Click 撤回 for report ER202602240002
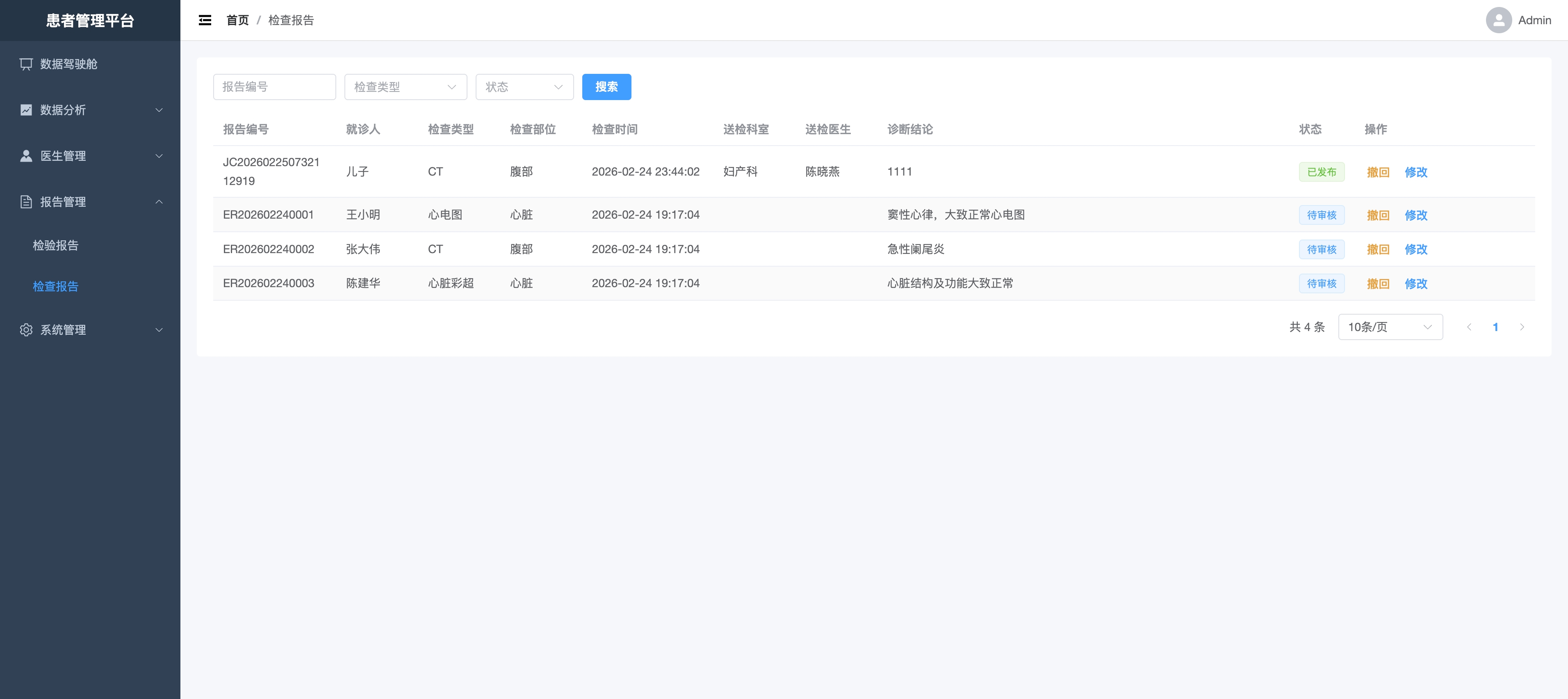This screenshot has height=699, width=1568. click(1377, 249)
